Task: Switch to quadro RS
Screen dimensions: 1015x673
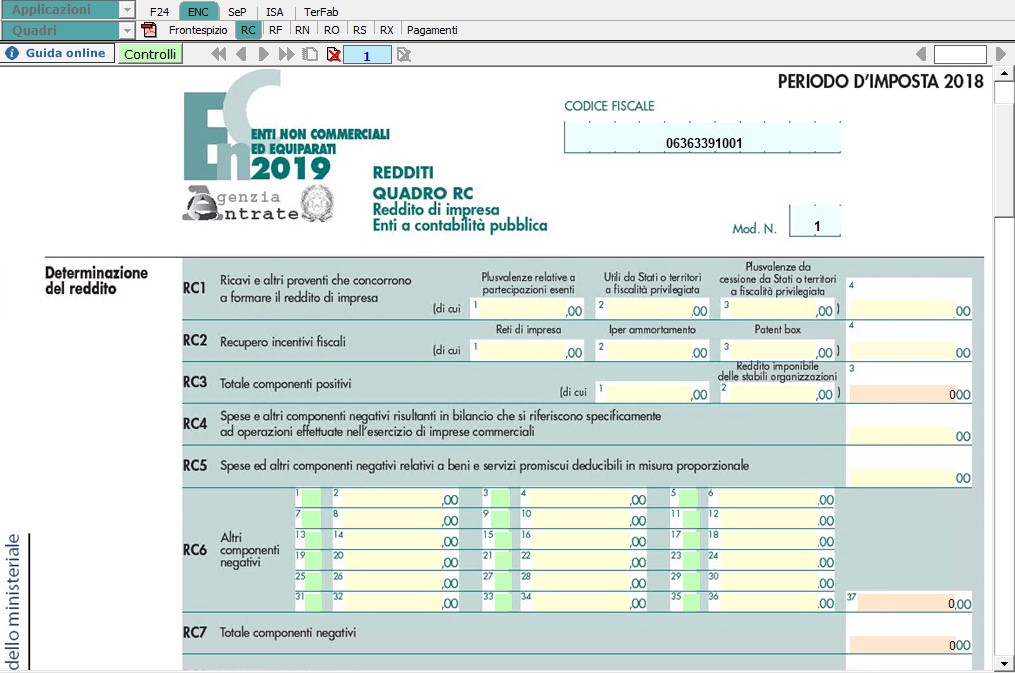Action: [x=360, y=30]
